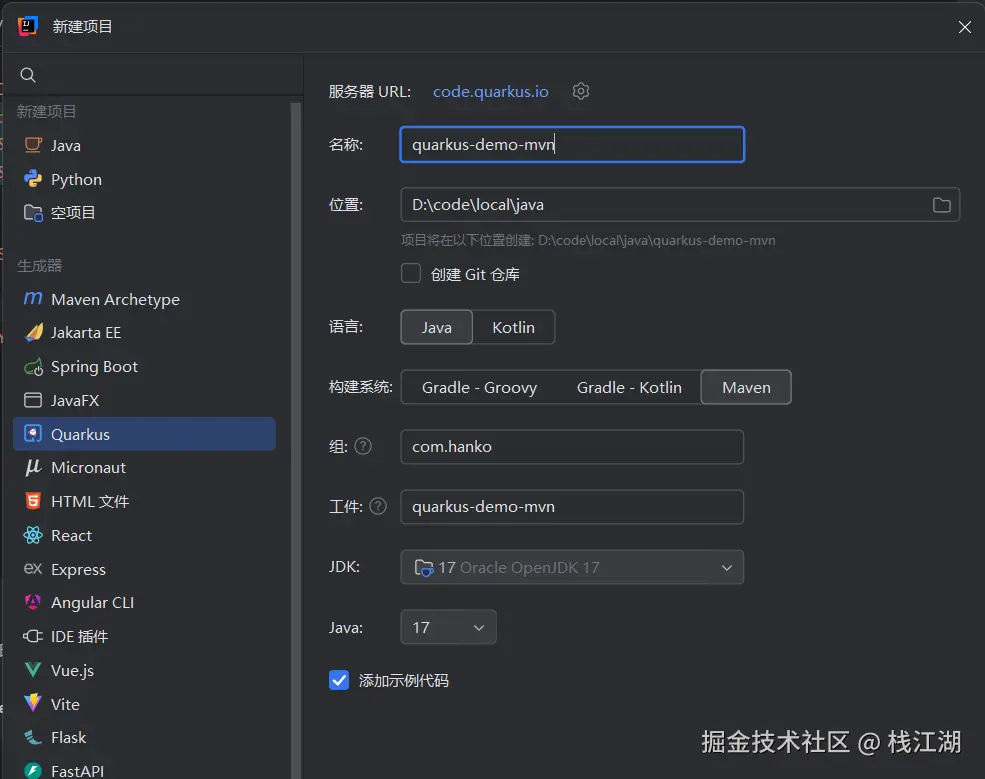Screen dimensions: 985x779
Task: Click the IDE plugin plug icon
Action: click(x=33, y=636)
